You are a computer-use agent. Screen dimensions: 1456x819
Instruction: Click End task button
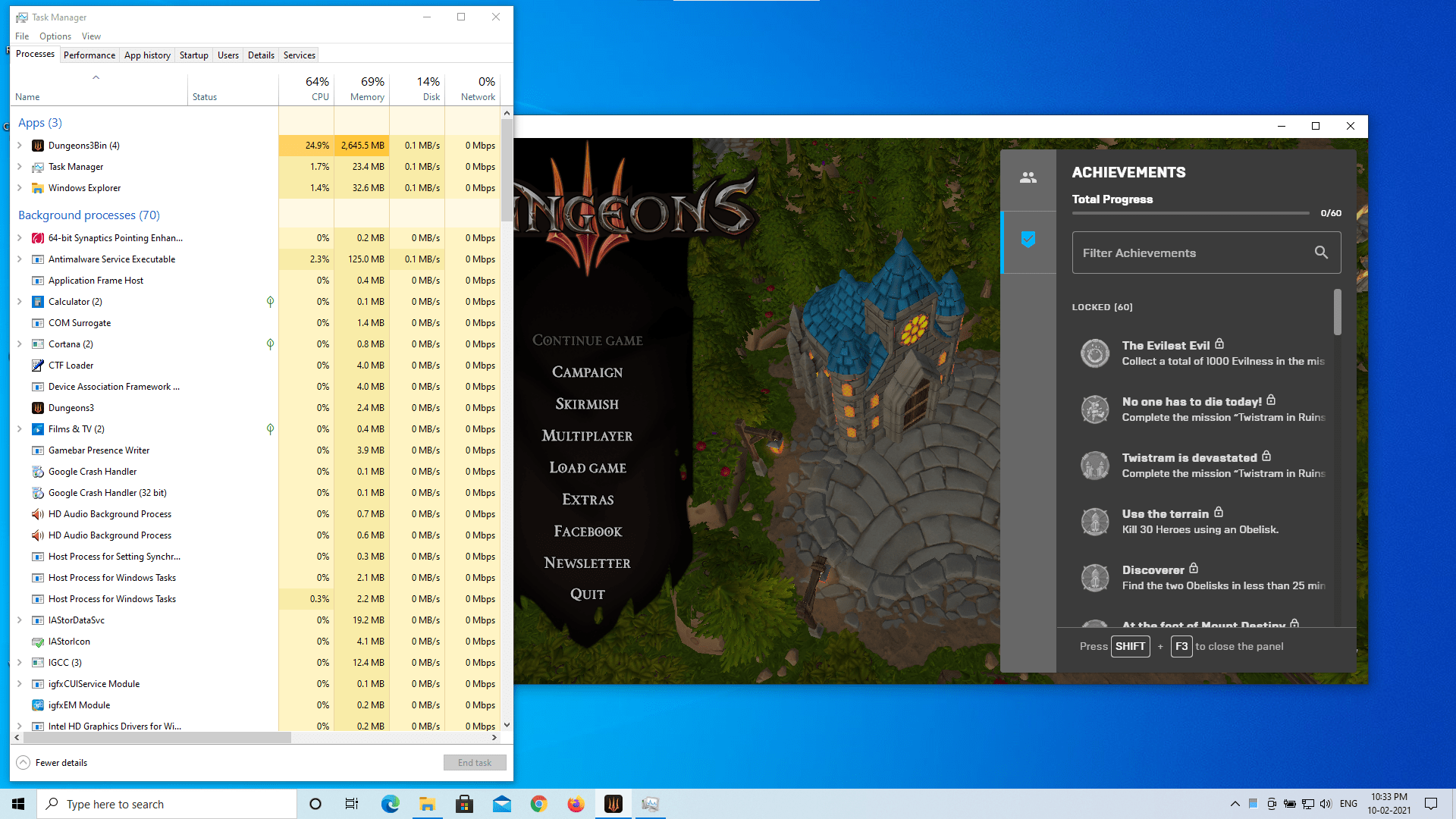pos(475,763)
